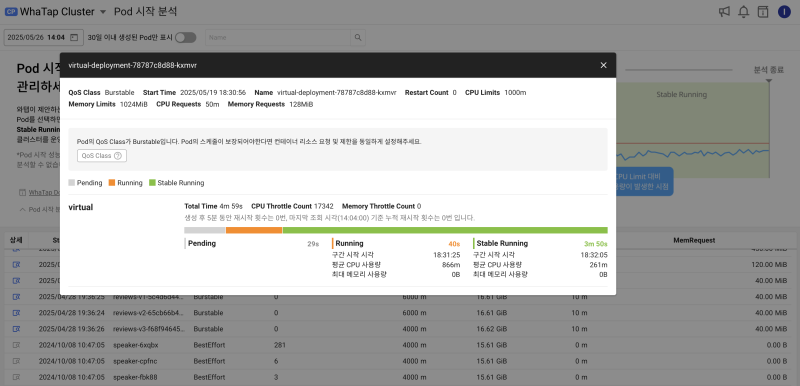Open the notifications bell icon

click(x=743, y=12)
